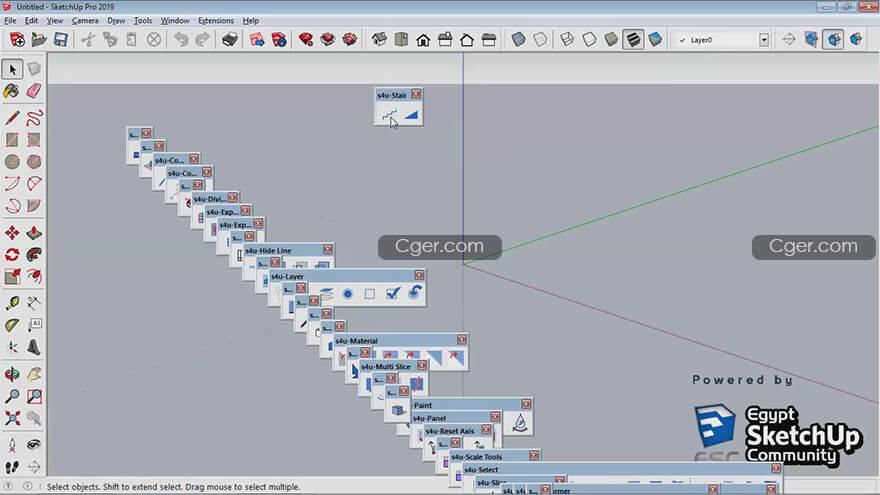Toggle Back Edges style
Viewport: 880px width, 495px height.
pyautogui.click(x=540, y=39)
